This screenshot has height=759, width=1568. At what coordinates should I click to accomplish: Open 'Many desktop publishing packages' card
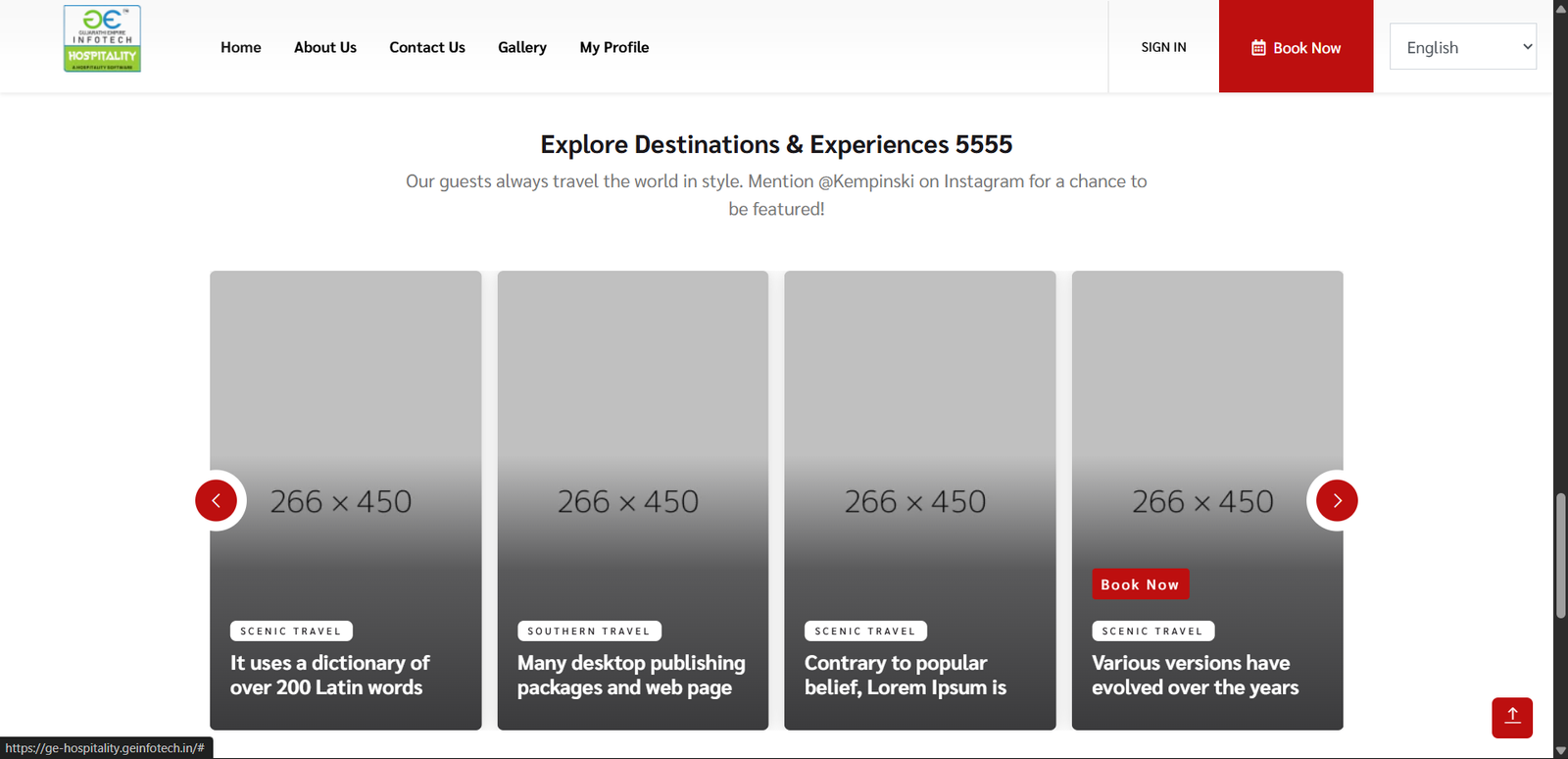[630, 675]
